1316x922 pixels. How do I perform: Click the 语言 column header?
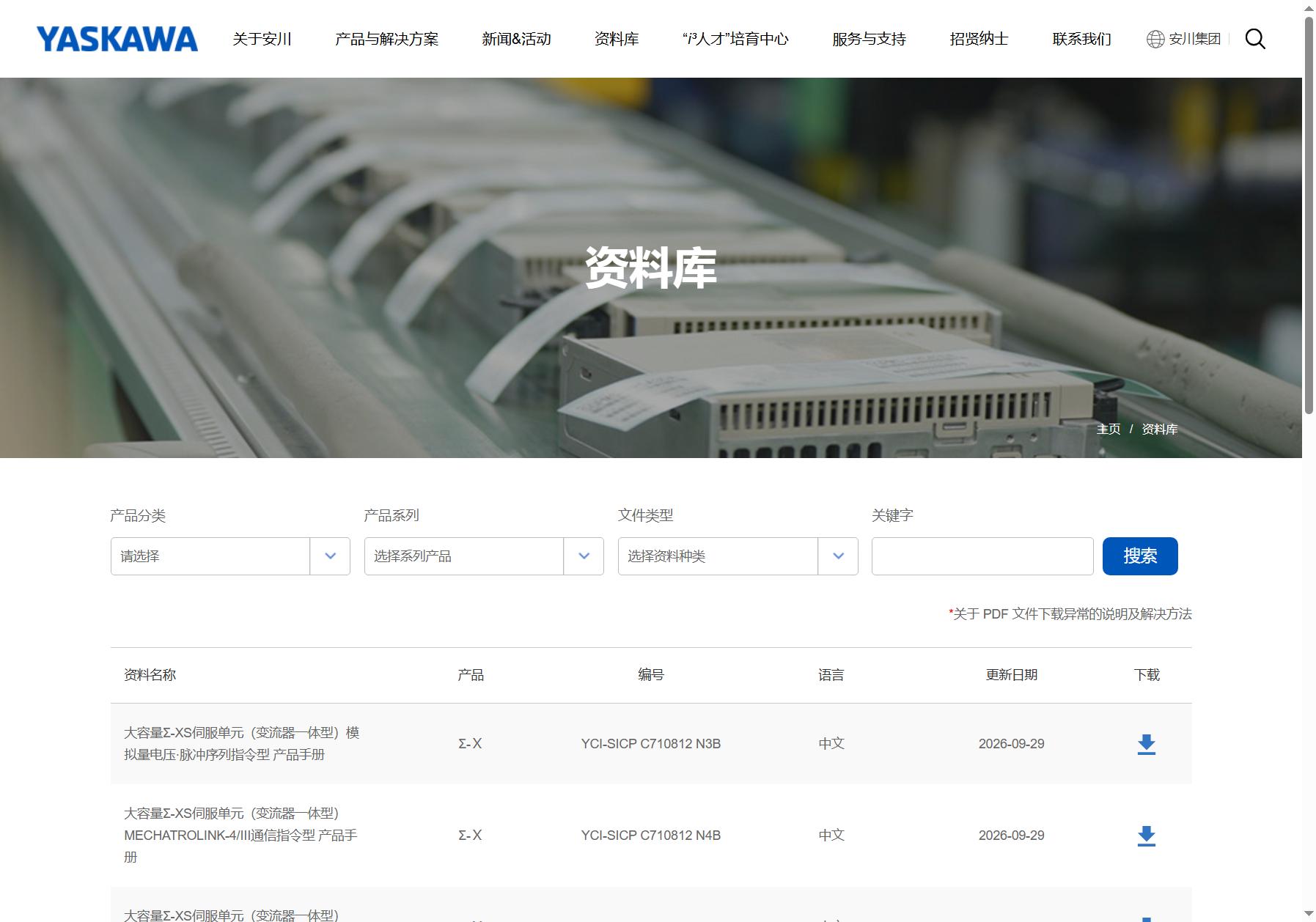click(x=831, y=675)
